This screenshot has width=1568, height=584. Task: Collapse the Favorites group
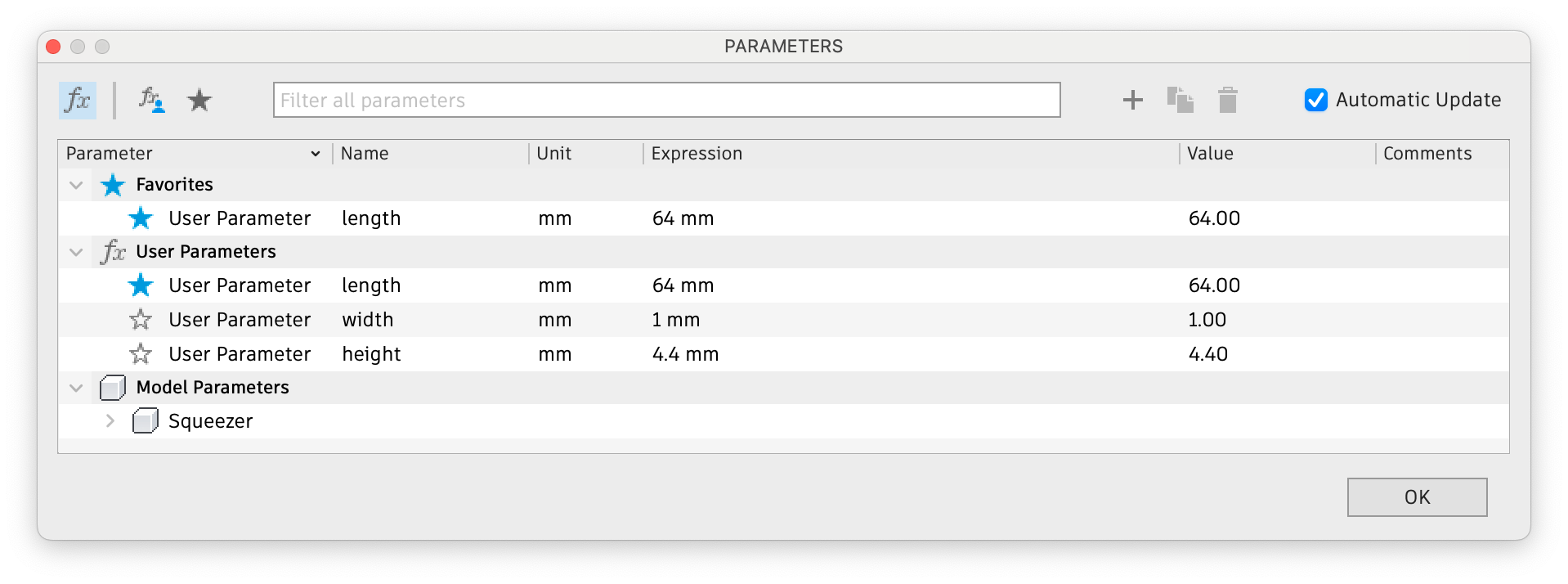pyautogui.click(x=77, y=185)
